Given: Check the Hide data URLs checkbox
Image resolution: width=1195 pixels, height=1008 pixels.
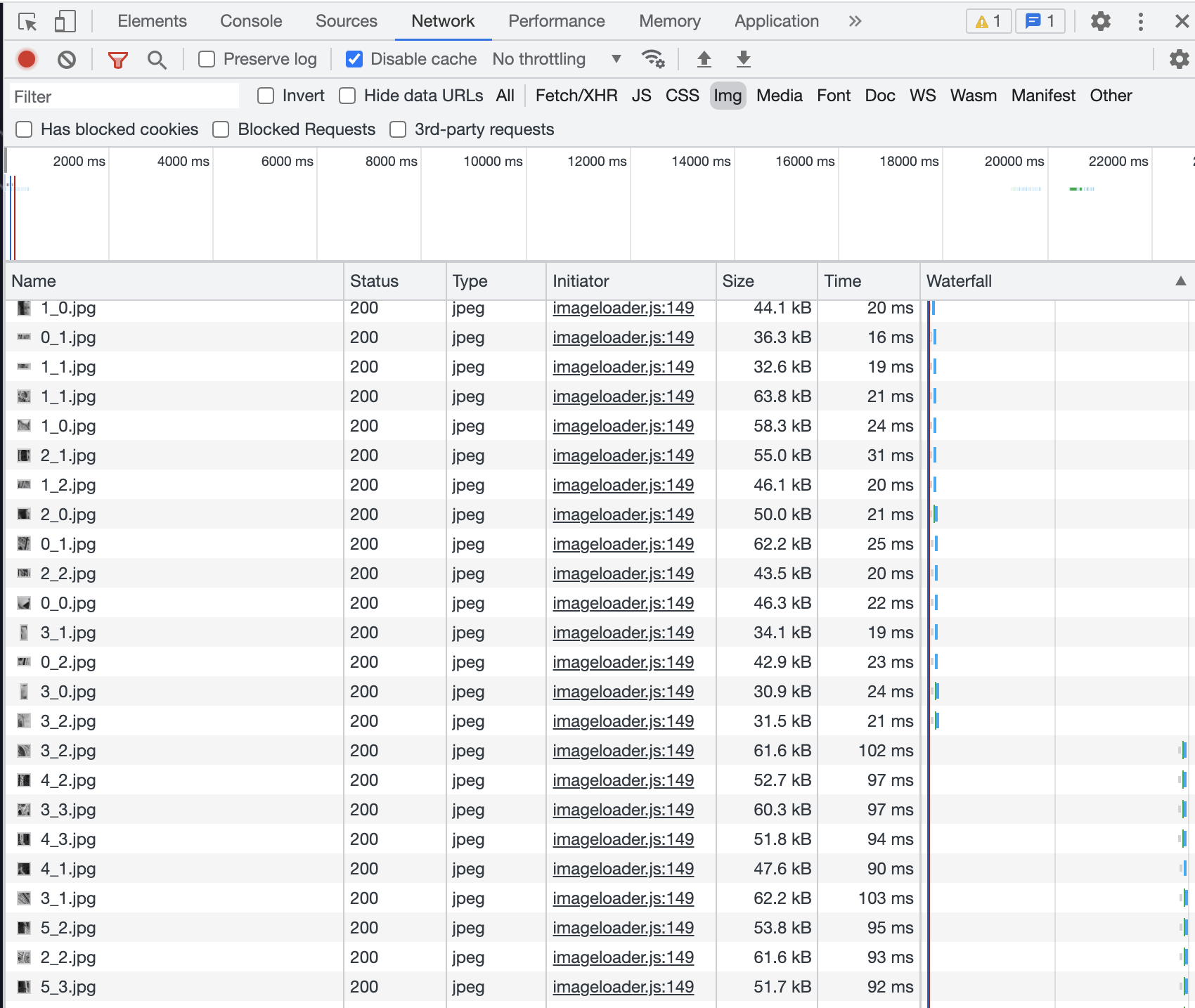Looking at the screenshot, I should click(x=347, y=96).
